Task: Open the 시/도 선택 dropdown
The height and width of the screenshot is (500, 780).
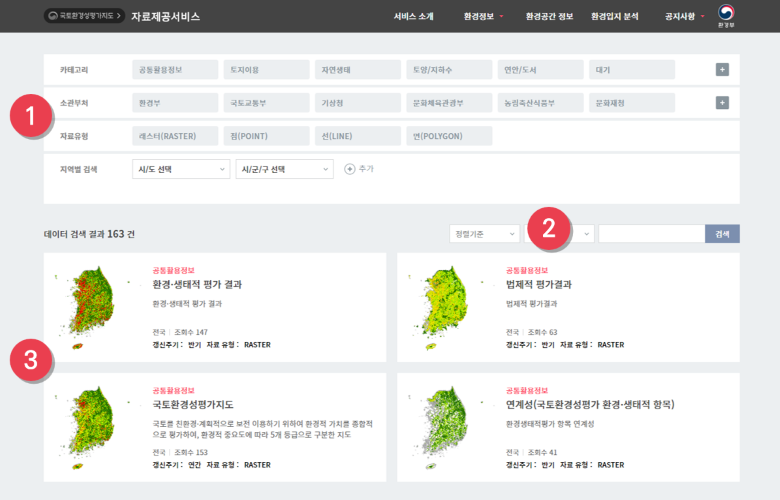Action: click(x=181, y=169)
